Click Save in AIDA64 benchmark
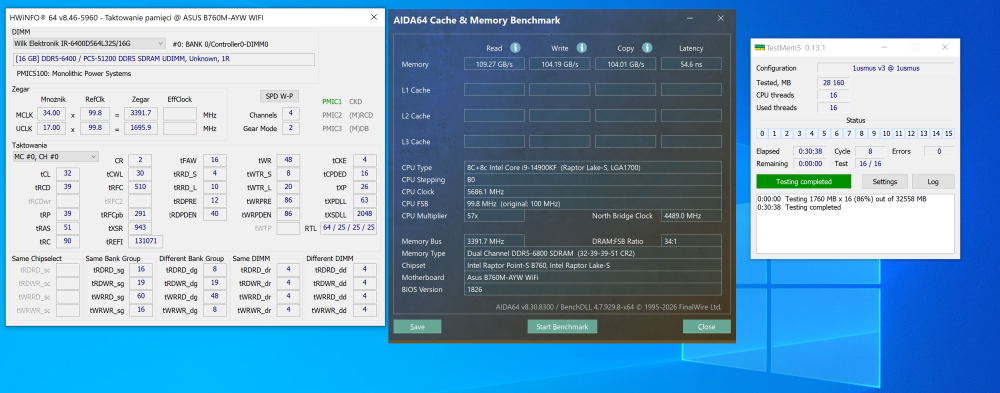 coord(417,327)
